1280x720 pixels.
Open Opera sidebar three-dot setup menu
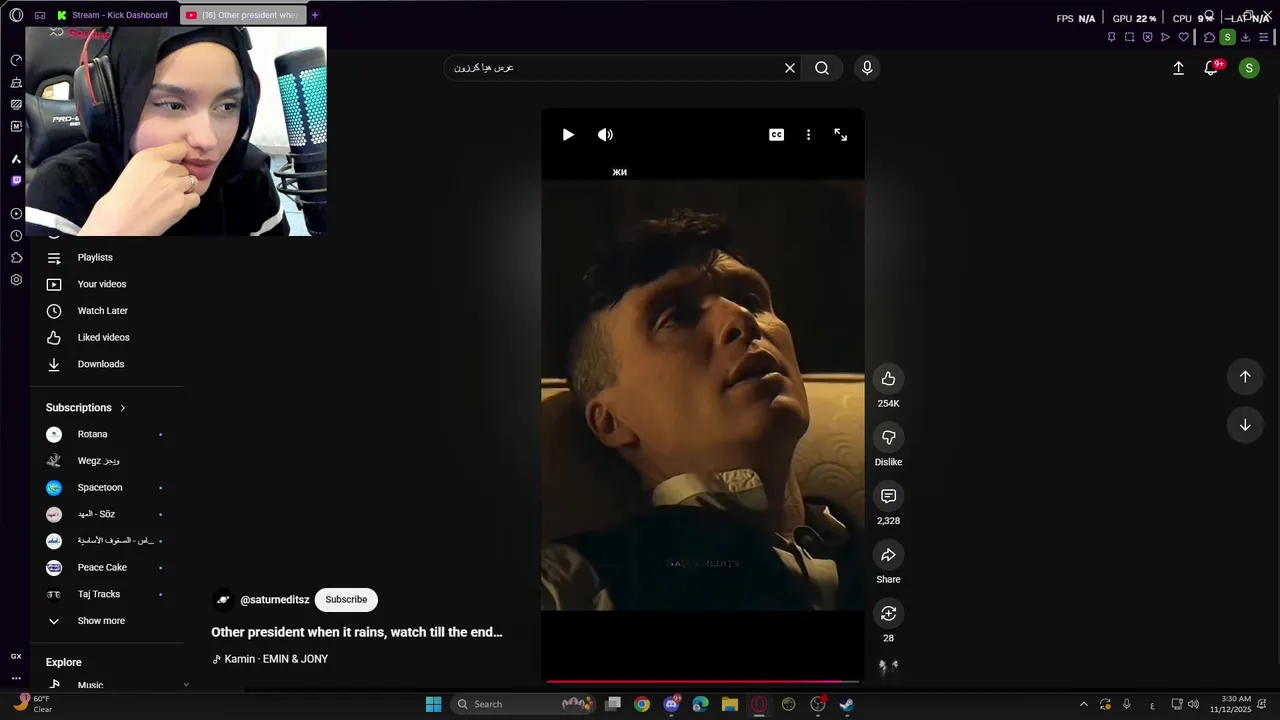click(16, 677)
